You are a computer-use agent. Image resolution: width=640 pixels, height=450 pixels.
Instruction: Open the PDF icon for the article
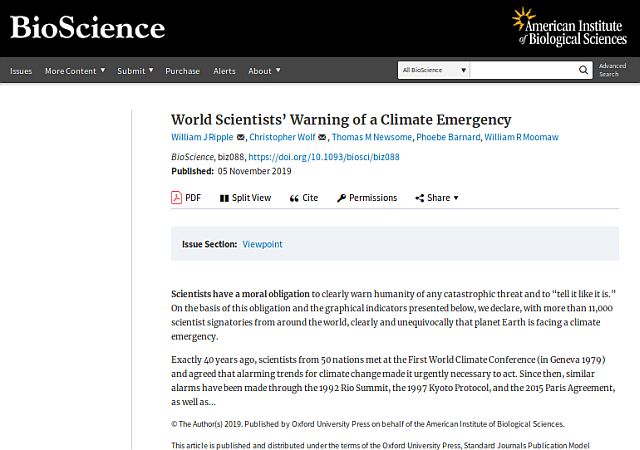tap(176, 198)
